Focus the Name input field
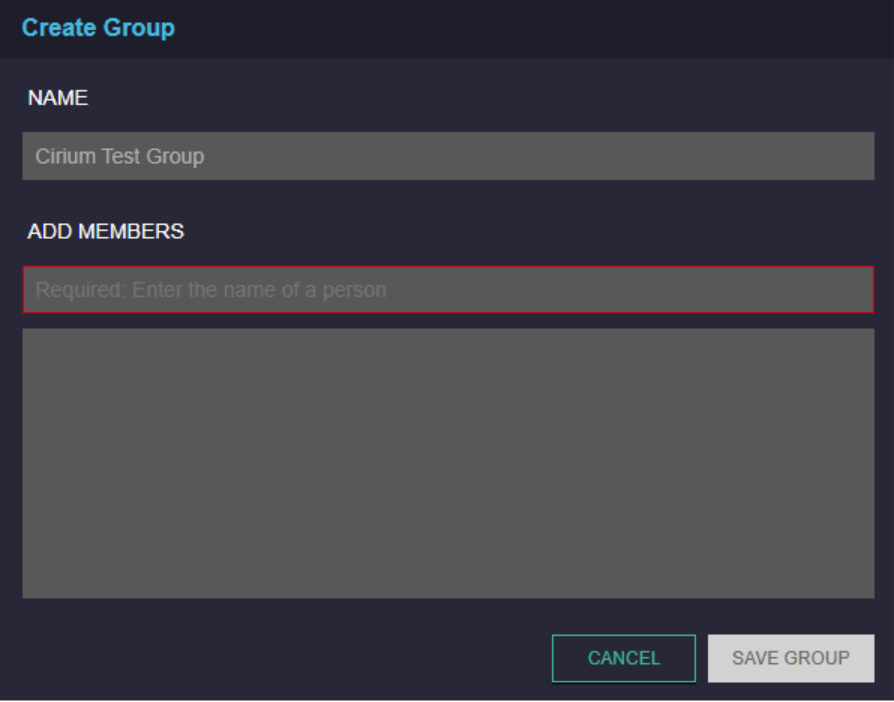The image size is (894, 702). 448,156
